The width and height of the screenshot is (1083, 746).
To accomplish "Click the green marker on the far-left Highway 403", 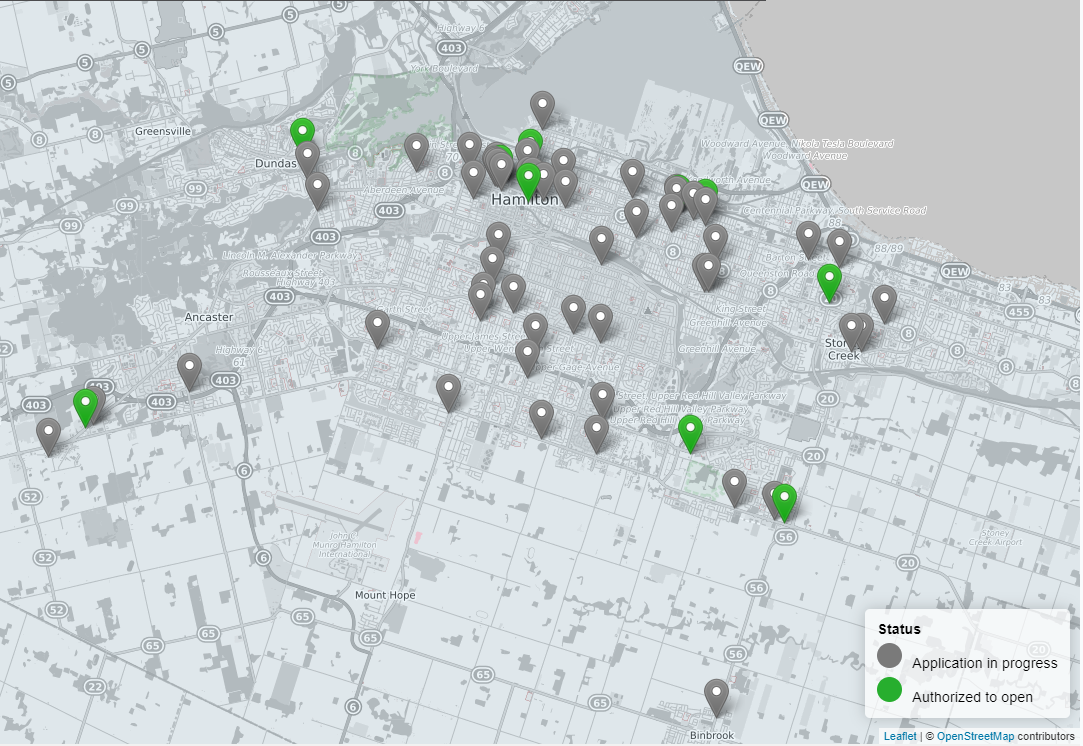I will tap(86, 406).
